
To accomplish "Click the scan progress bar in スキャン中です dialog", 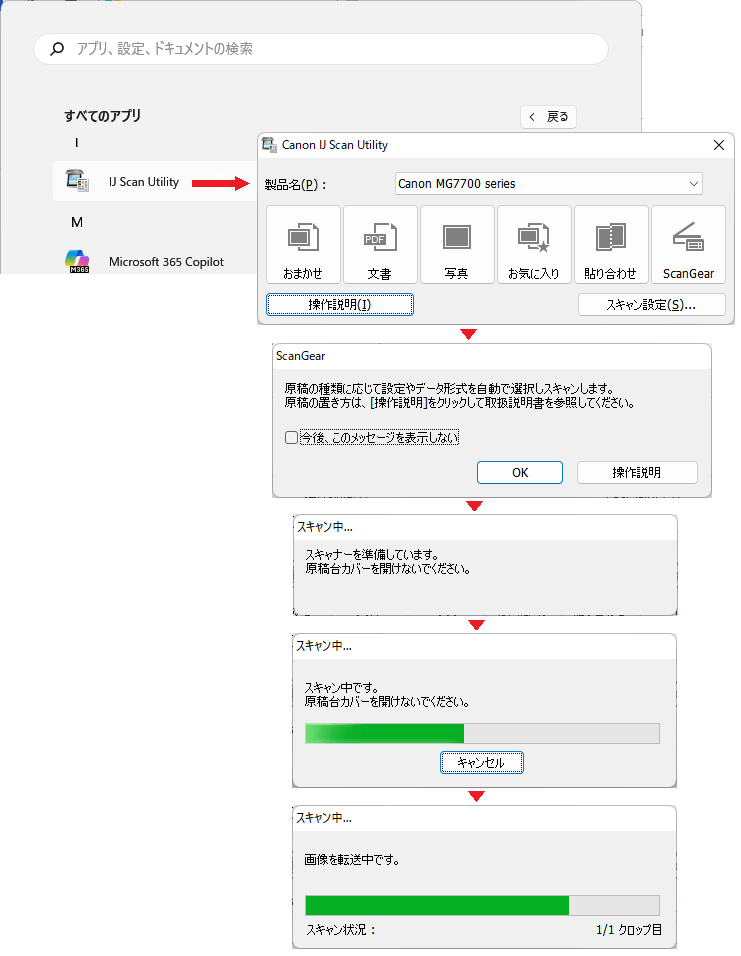I will pos(482,733).
